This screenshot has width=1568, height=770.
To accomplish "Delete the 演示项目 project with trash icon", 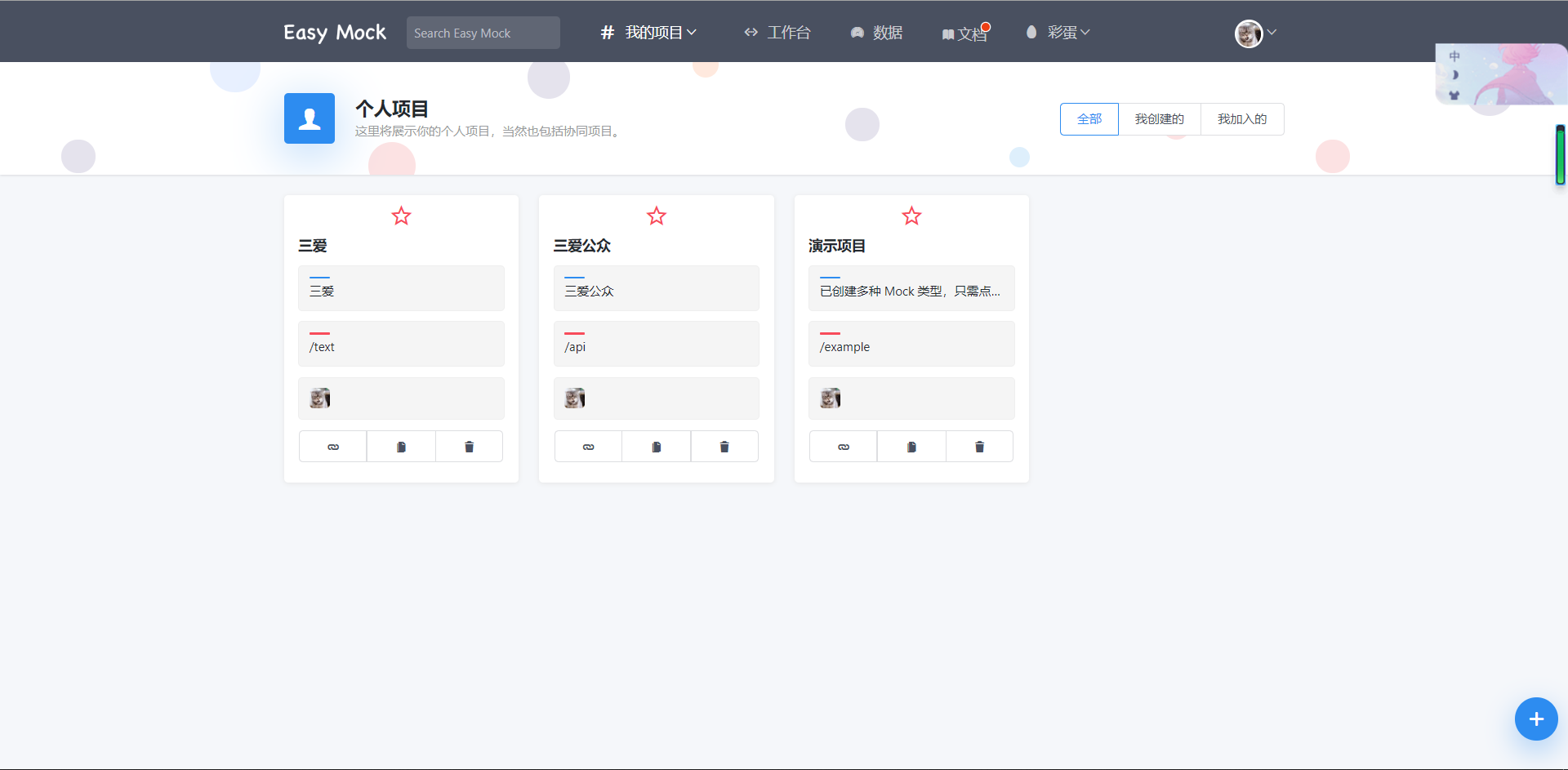I will tap(980, 447).
